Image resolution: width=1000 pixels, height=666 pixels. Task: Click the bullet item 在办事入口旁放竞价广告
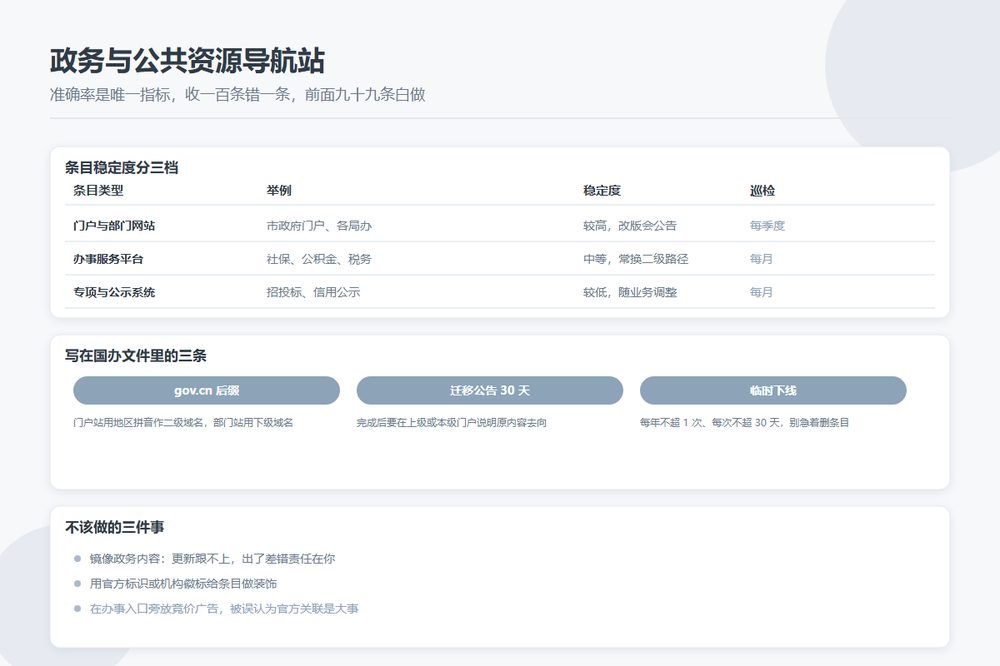click(224, 609)
